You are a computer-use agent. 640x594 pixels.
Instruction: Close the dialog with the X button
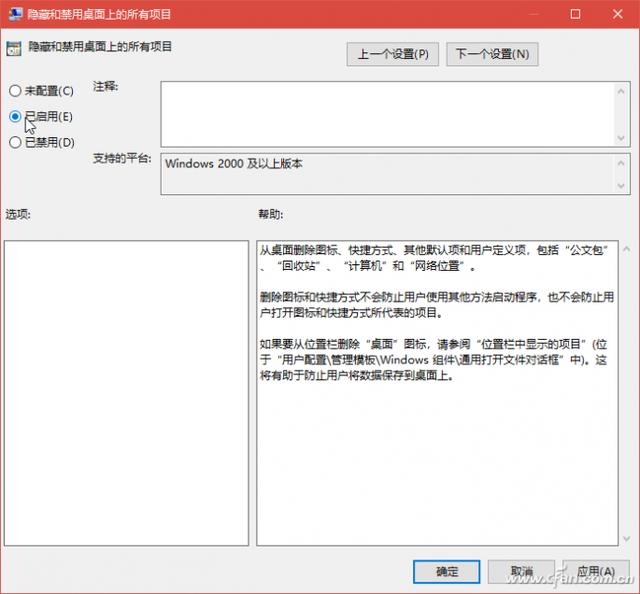(618, 14)
